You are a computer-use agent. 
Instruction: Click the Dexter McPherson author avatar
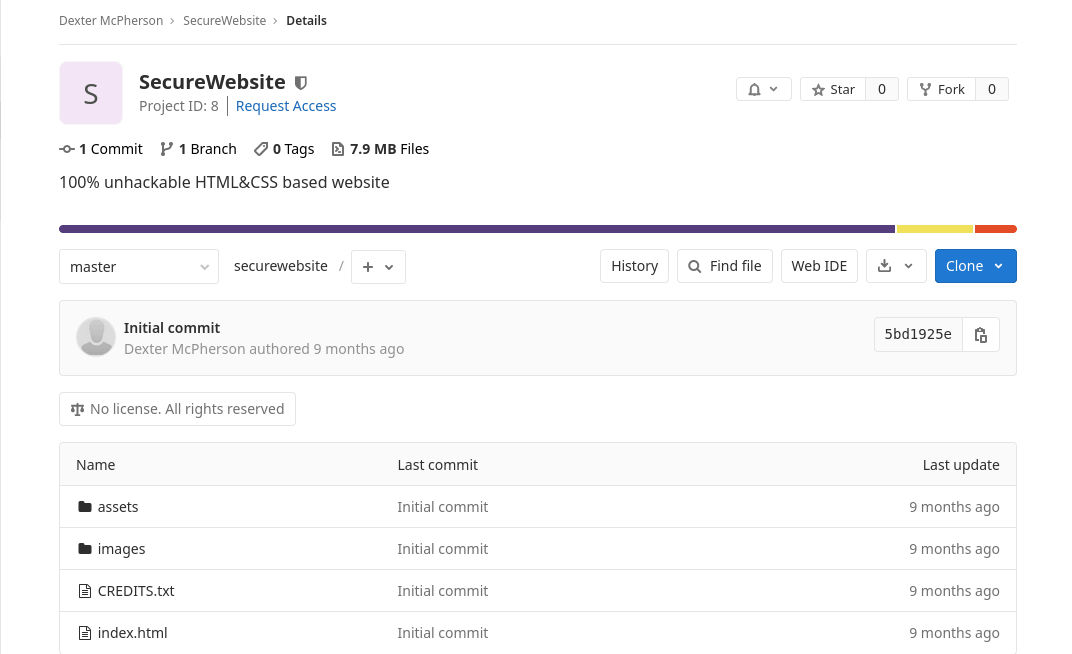(96, 337)
